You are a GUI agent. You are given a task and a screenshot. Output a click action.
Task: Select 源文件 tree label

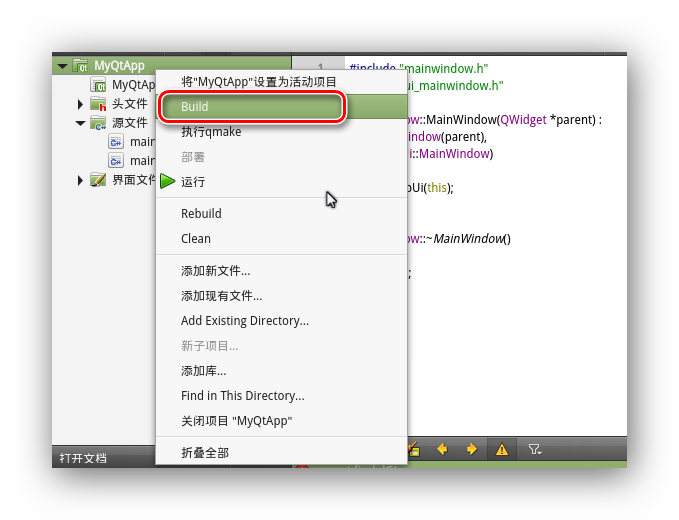[x=129, y=123]
